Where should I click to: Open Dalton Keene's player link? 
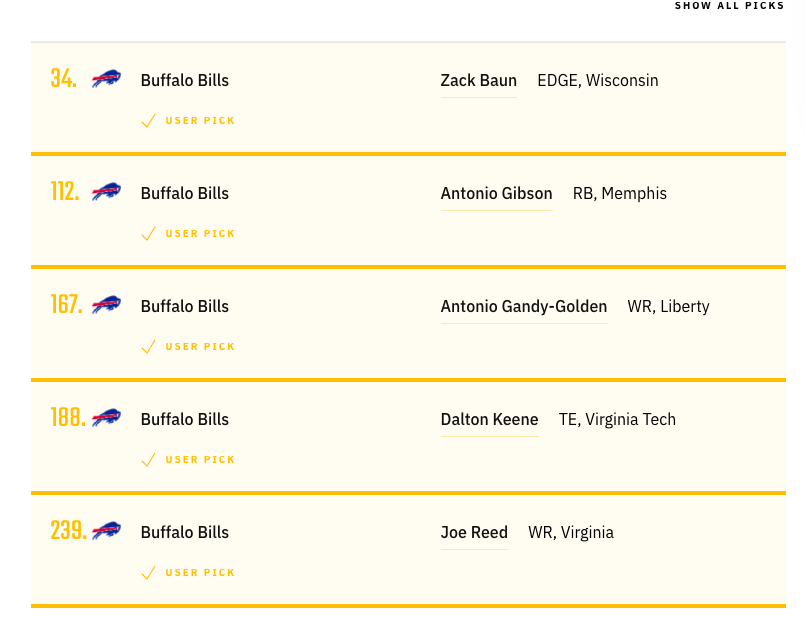click(x=489, y=420)
